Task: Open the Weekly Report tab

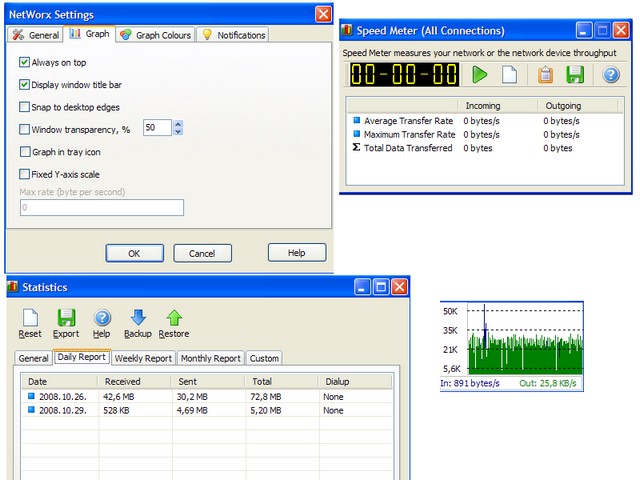Action: (143, 358)
